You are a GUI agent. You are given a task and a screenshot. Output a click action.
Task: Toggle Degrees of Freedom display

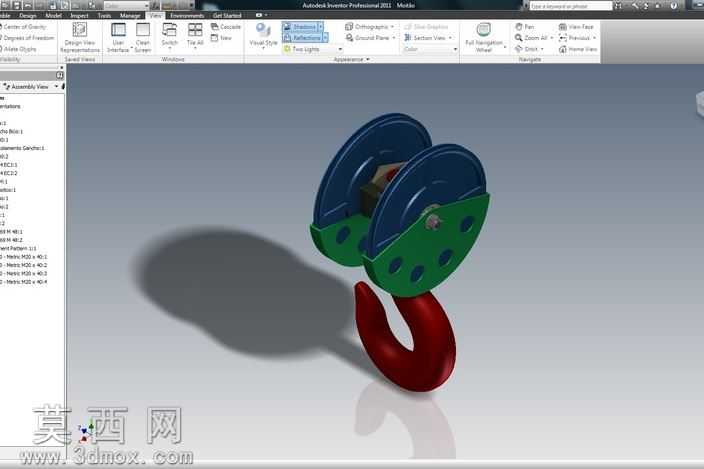27,38
